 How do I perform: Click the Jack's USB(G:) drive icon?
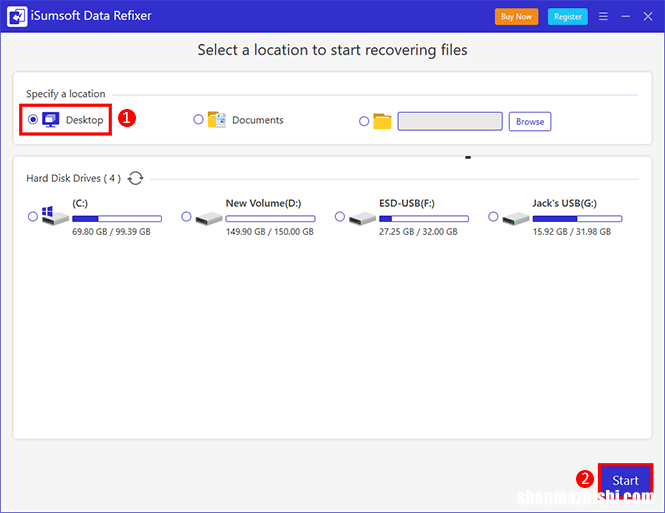pos(516,218)
